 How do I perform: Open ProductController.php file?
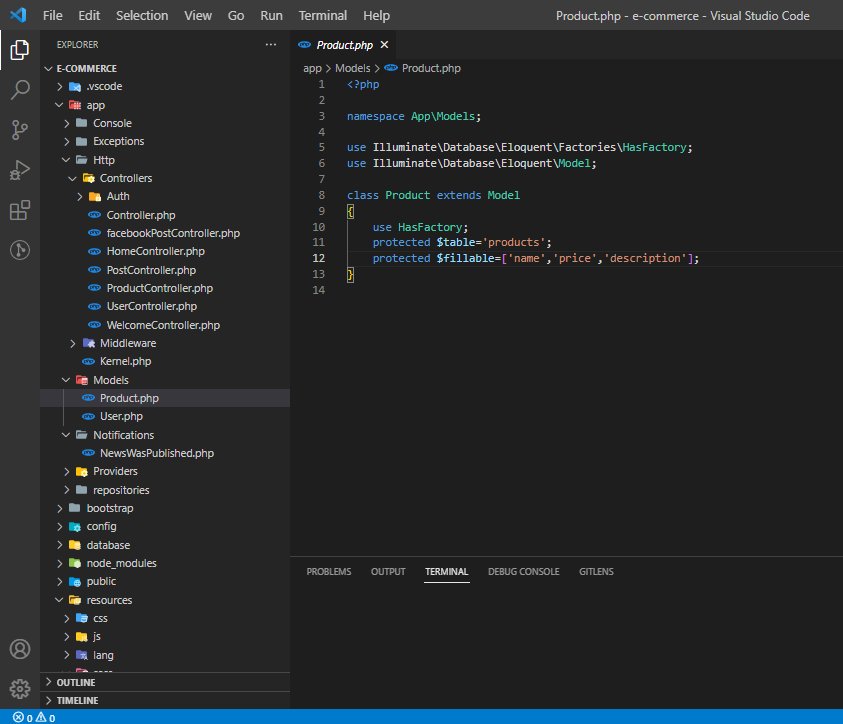click(159, 288)
